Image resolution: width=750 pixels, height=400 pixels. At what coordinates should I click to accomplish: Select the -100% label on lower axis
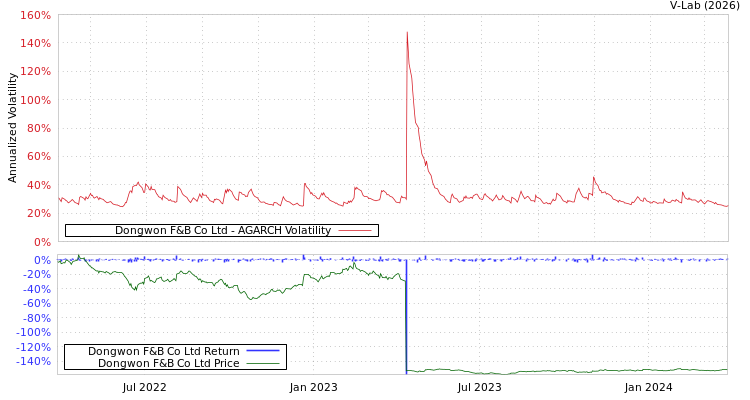tap(33, 332)
